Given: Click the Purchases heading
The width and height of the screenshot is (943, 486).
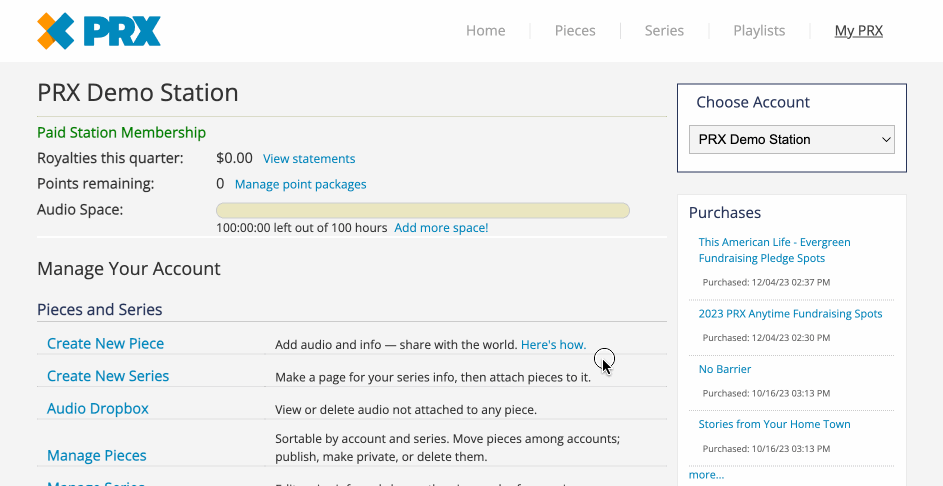Looking at the screenshot, I should (725, 213).
